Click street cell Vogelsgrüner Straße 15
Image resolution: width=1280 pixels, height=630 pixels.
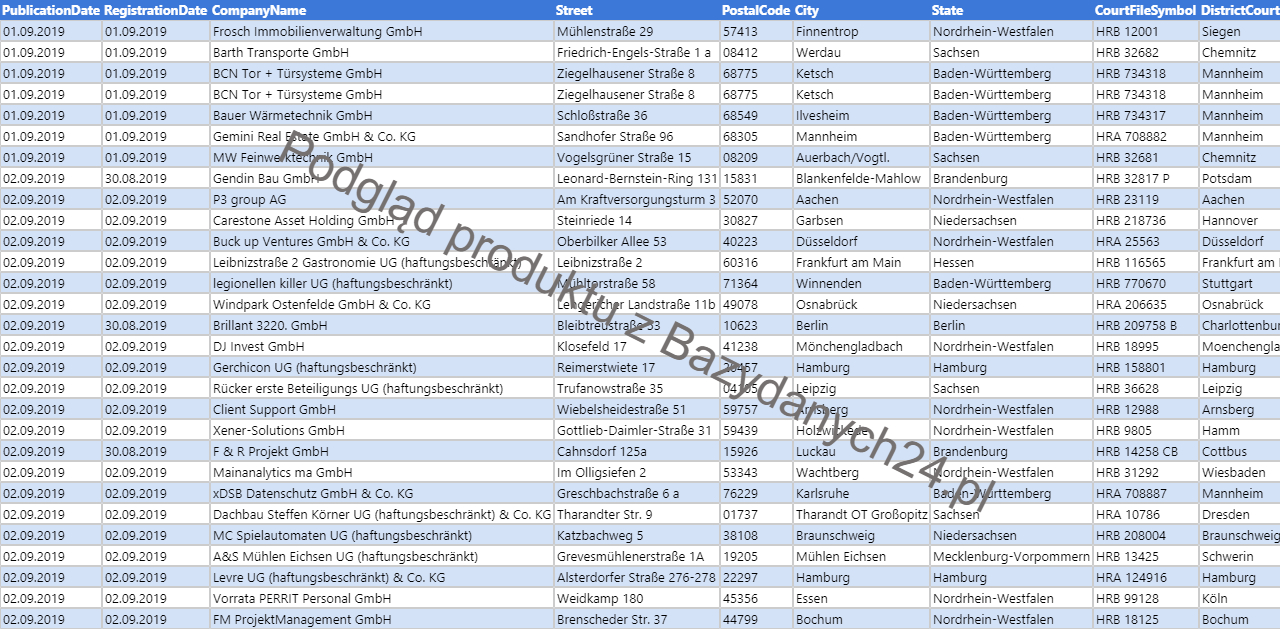coord(636,157)
